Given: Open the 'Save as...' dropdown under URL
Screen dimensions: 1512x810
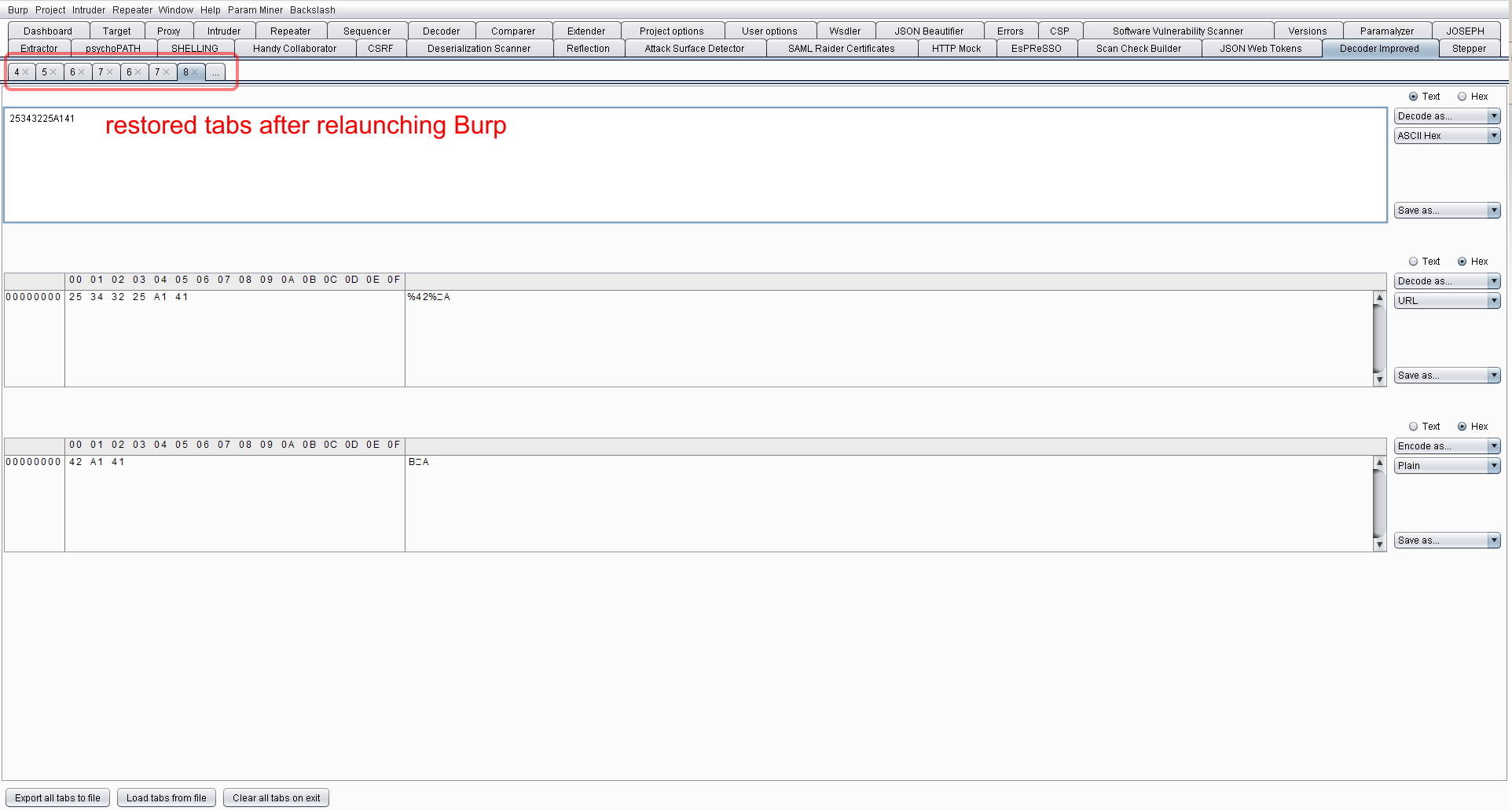Looking at the screenshot, I should point(1448,376).
